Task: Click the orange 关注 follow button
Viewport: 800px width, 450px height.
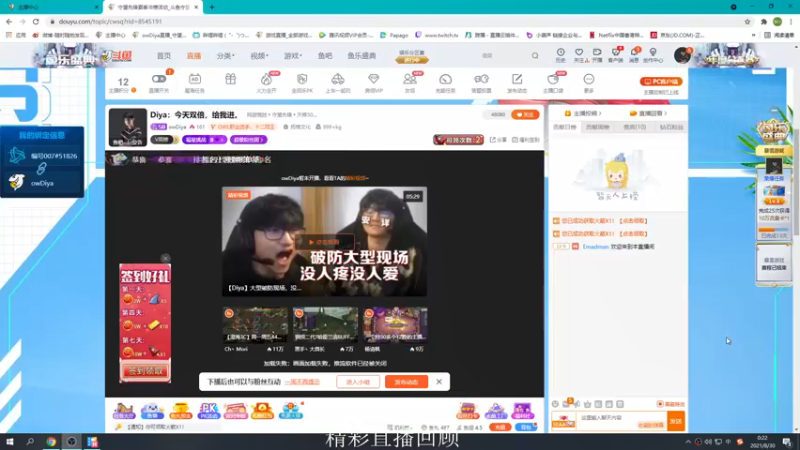Action: pos(525,115)
